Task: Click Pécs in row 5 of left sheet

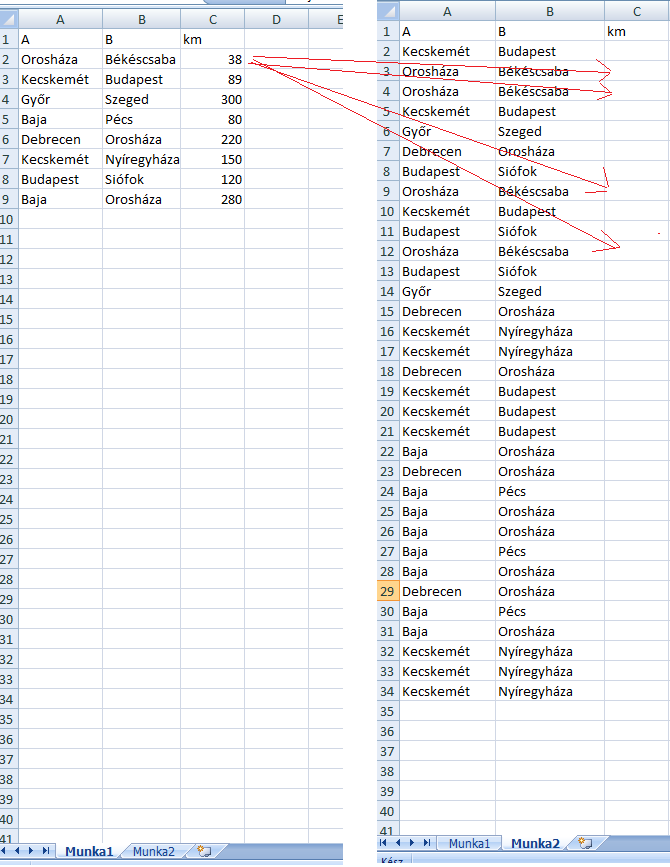Action: (142, 119)
